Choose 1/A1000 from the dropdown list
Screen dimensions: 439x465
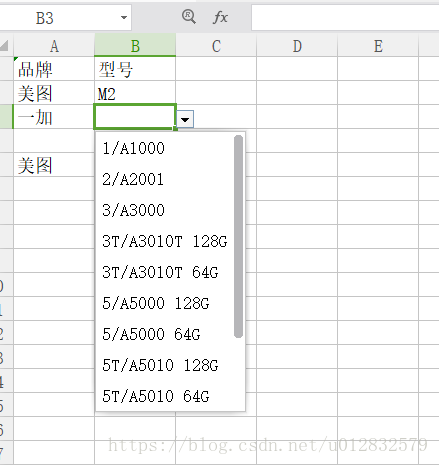[x=165, y=148]
